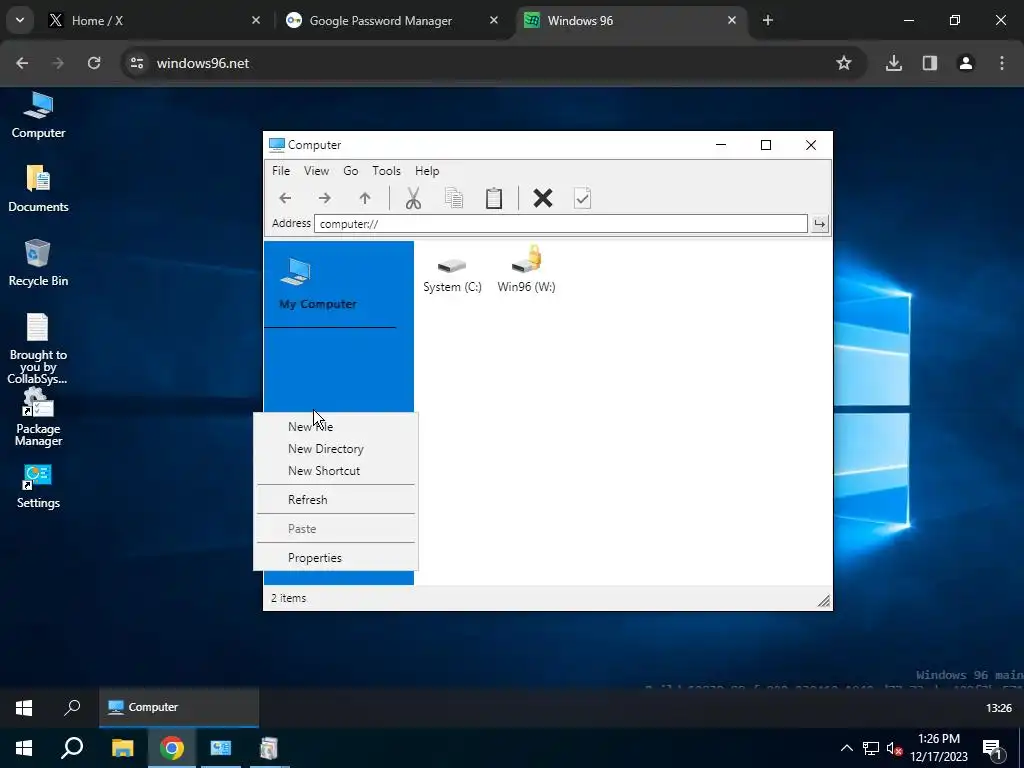Image resolution: width=1024 pixels, height=768 pixels.
Task: Maximize the Computer window
Action: (x=766, y=145)
